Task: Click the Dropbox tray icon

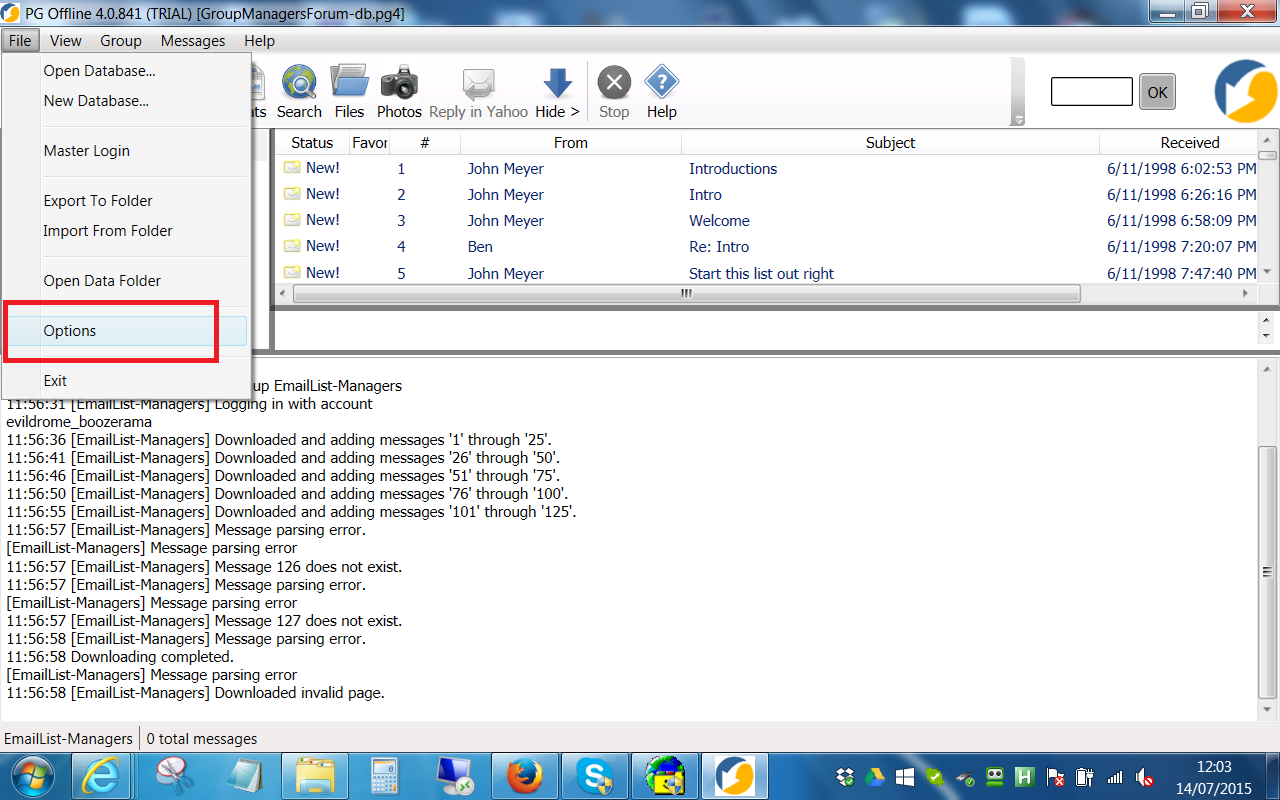Action: (x=844, y=777)
